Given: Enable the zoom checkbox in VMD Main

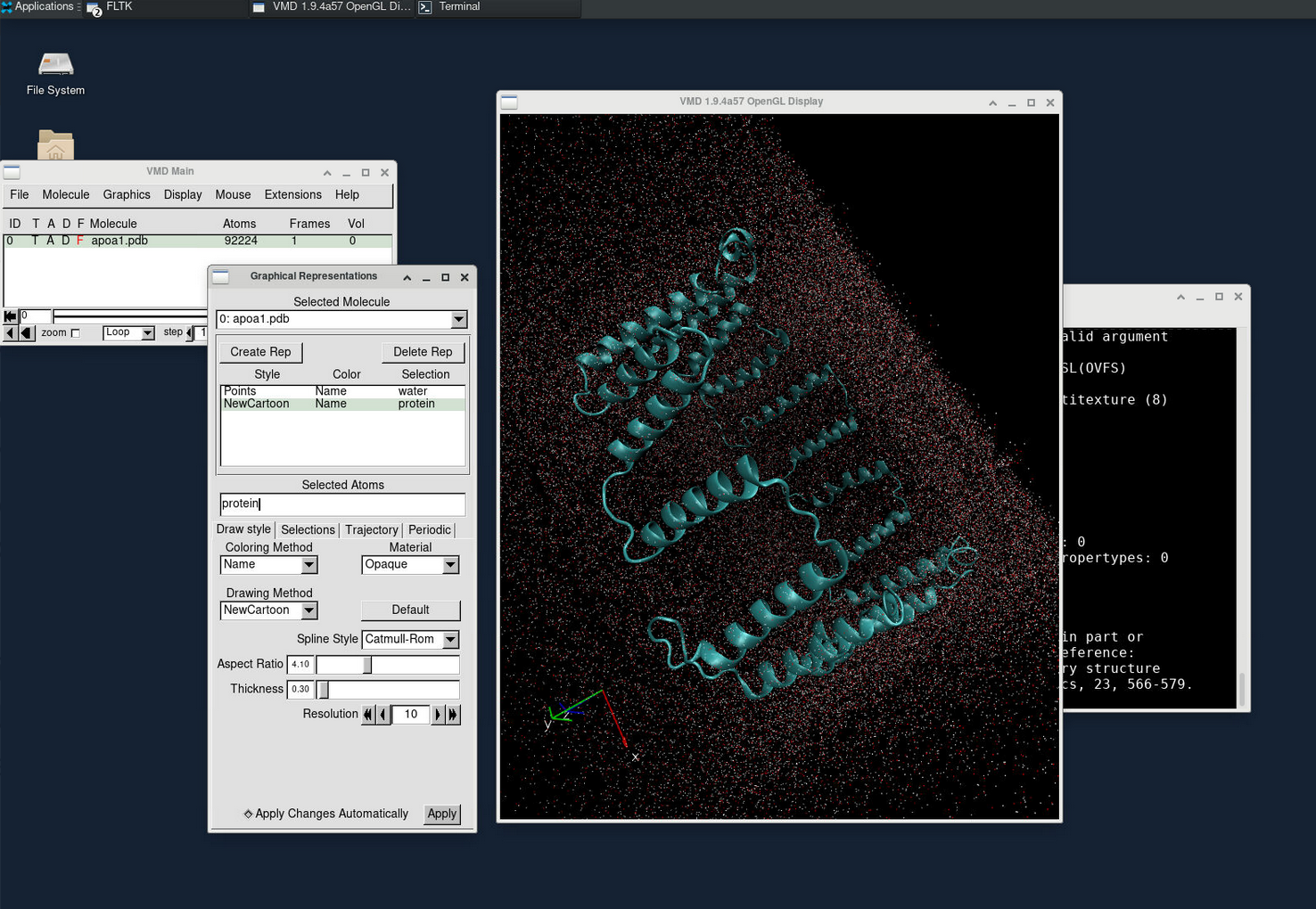Looking at the screenshot, I should tap(75, 333).
